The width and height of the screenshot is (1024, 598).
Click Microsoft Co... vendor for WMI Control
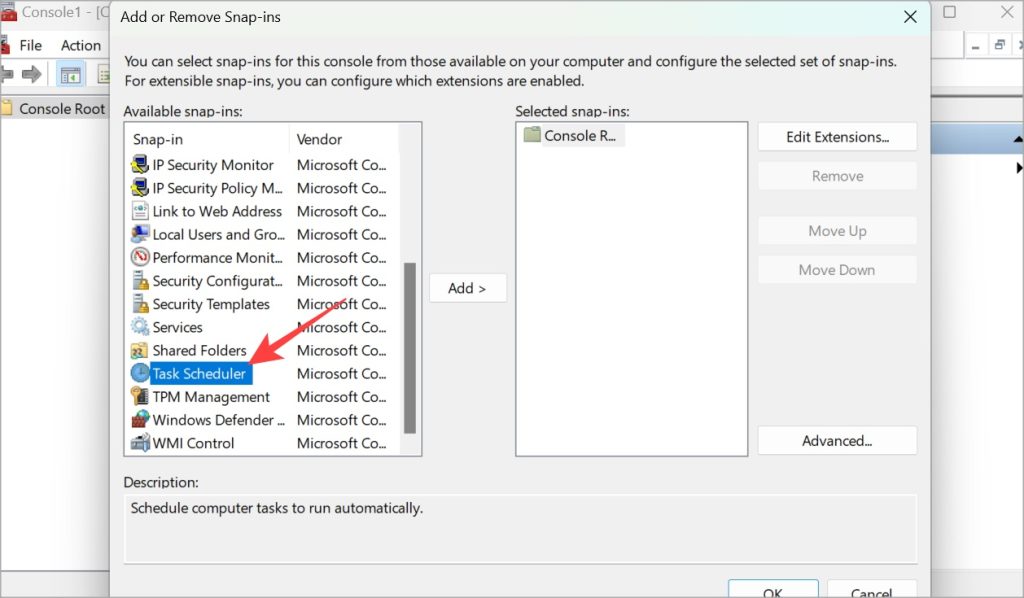(x=342, y=443)
